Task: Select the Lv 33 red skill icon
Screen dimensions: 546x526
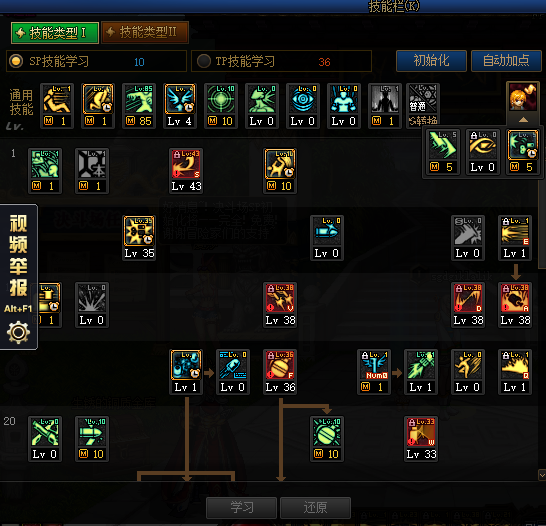Action: coord(421,432)
